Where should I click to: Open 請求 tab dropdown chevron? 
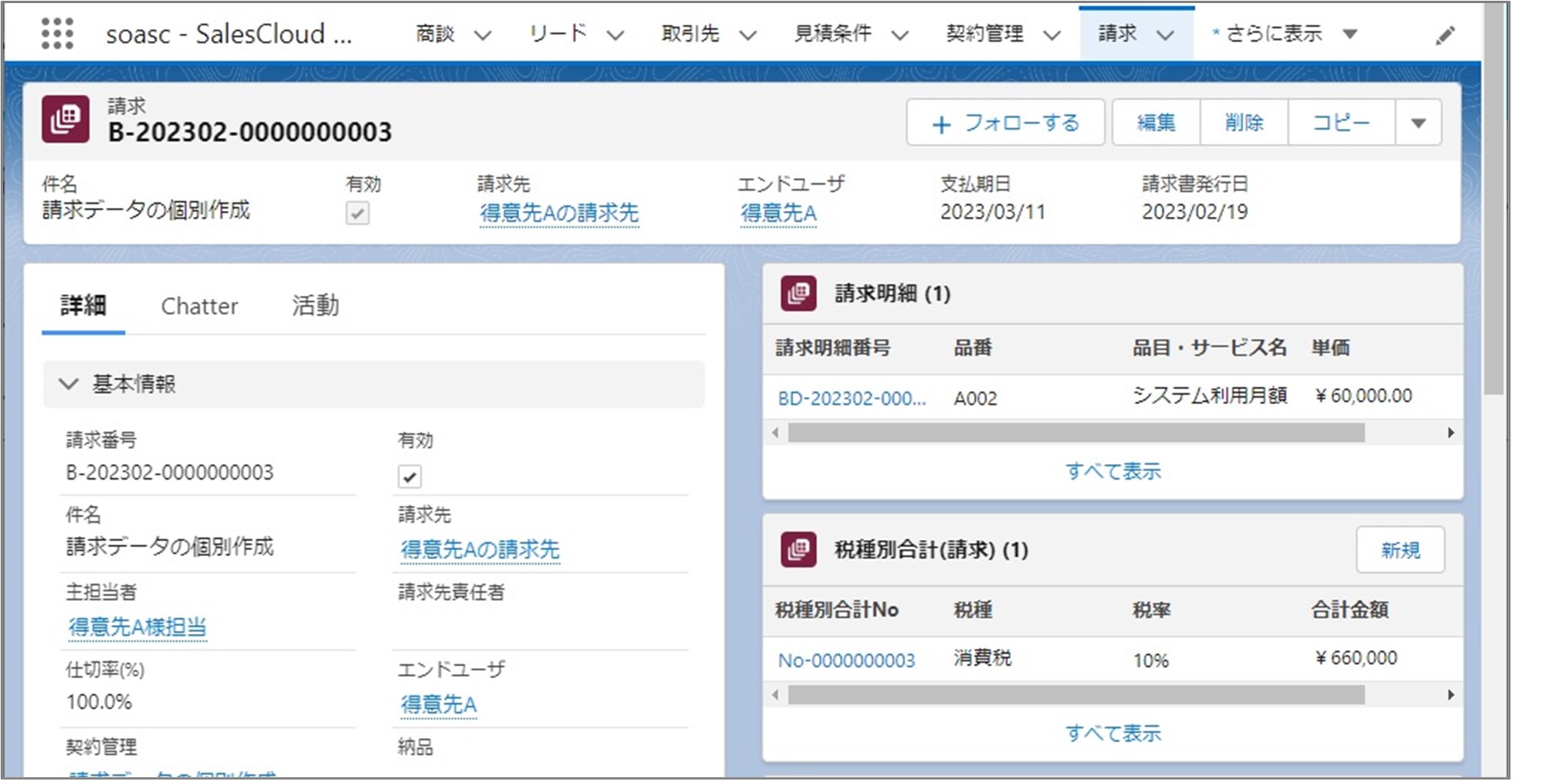[1165, 35]
